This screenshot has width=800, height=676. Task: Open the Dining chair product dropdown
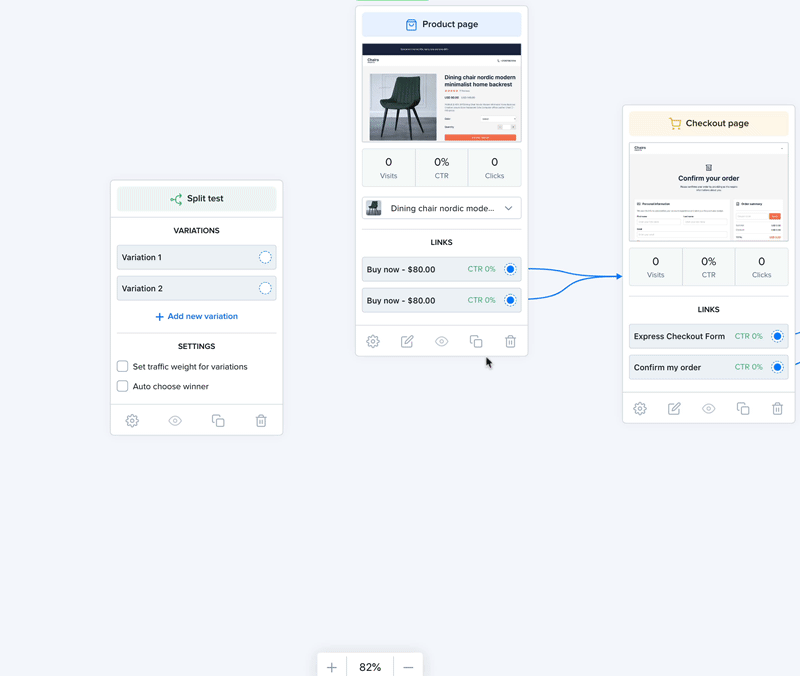coord(441,208)
